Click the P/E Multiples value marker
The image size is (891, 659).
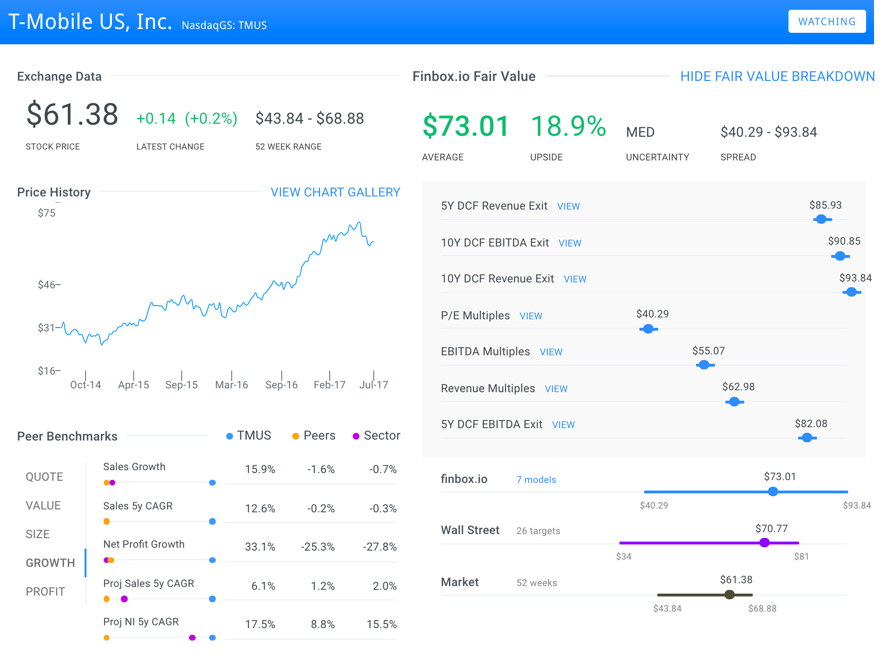648,329
